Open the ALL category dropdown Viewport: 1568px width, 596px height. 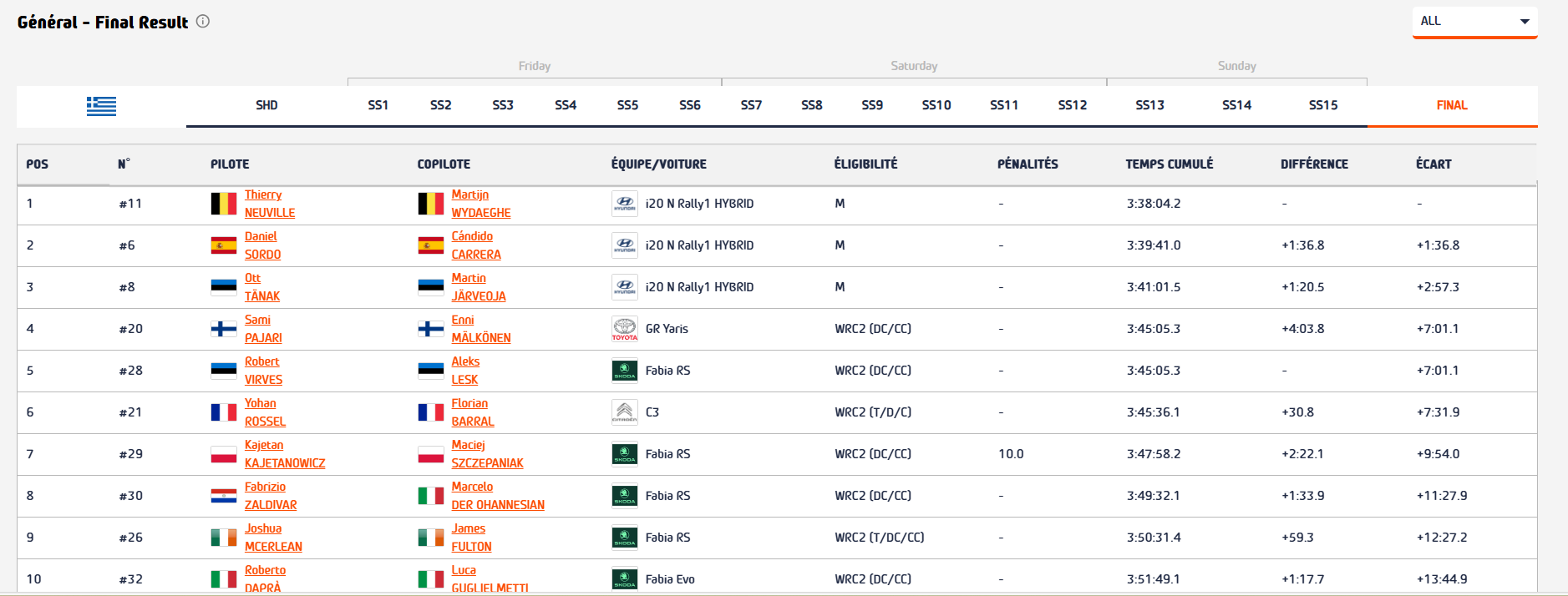[1474, 22]
